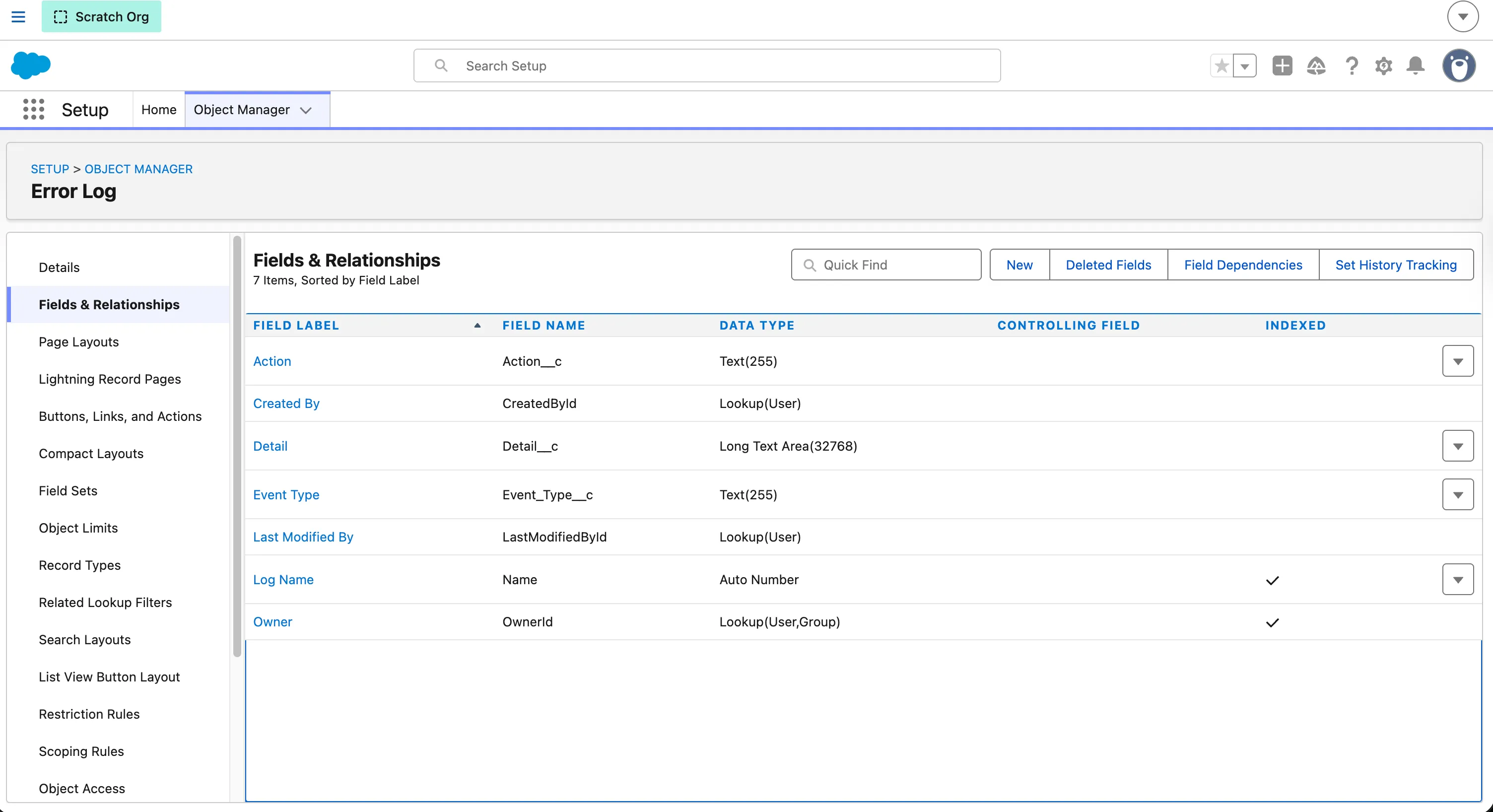
Task: Open the Created By field link
Action: click(286, 404)
